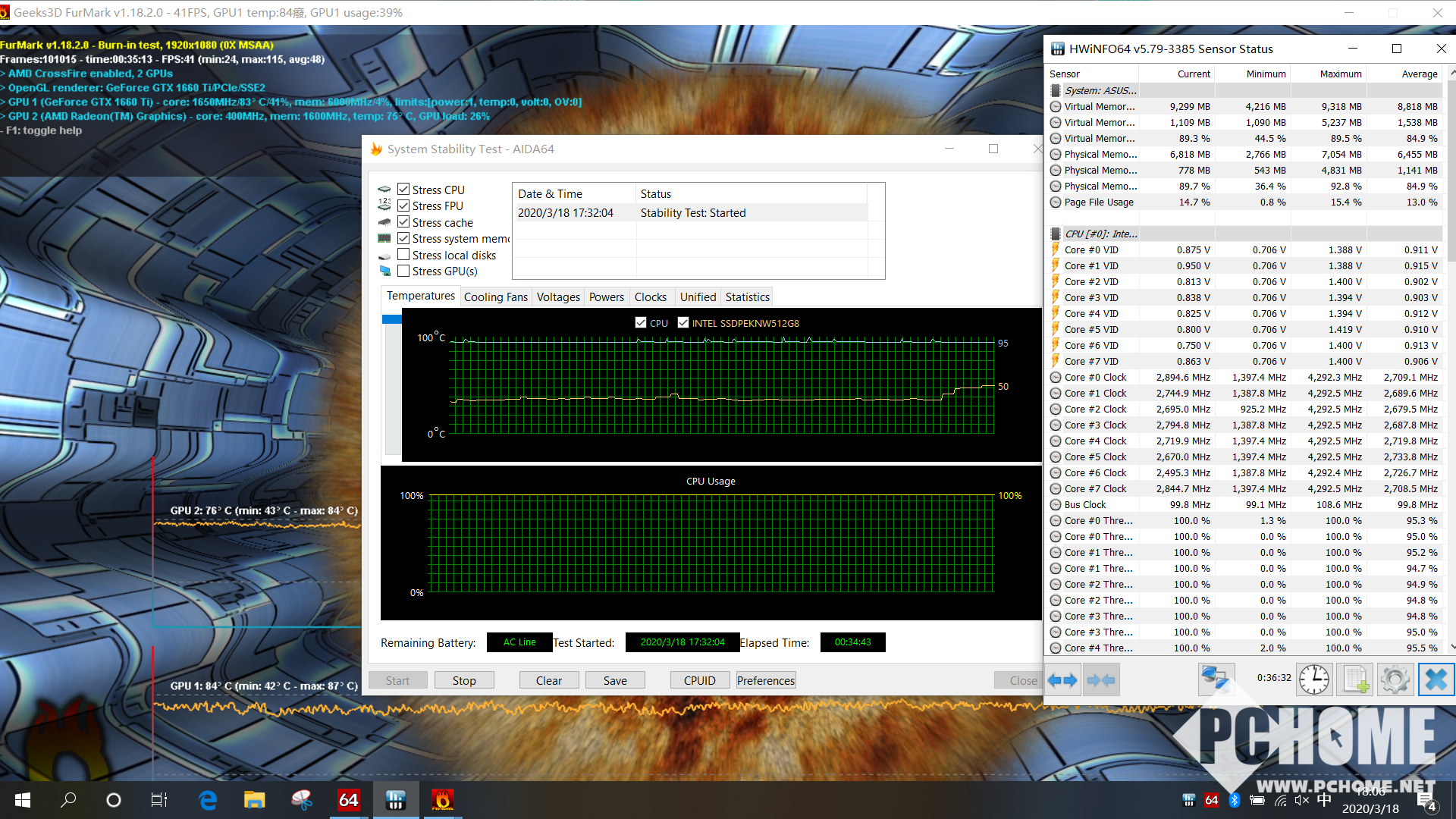
Task: Switch to Unified tab
Action: (x=698, y=297)
